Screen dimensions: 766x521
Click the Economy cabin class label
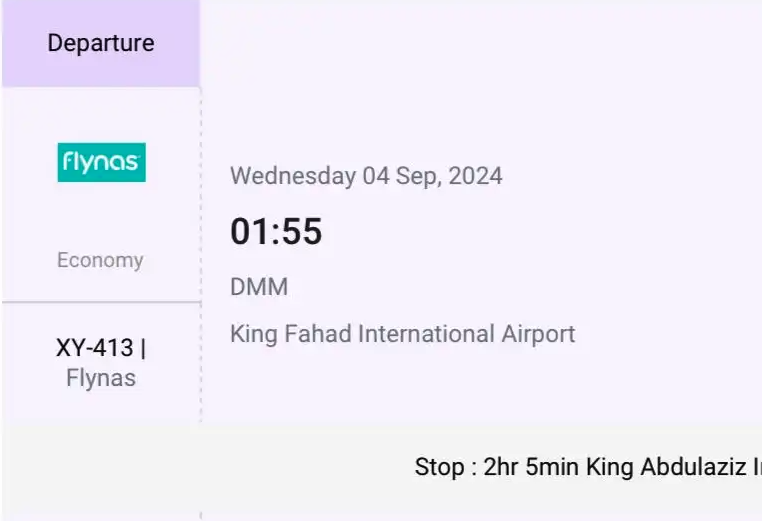pos(100,260)
